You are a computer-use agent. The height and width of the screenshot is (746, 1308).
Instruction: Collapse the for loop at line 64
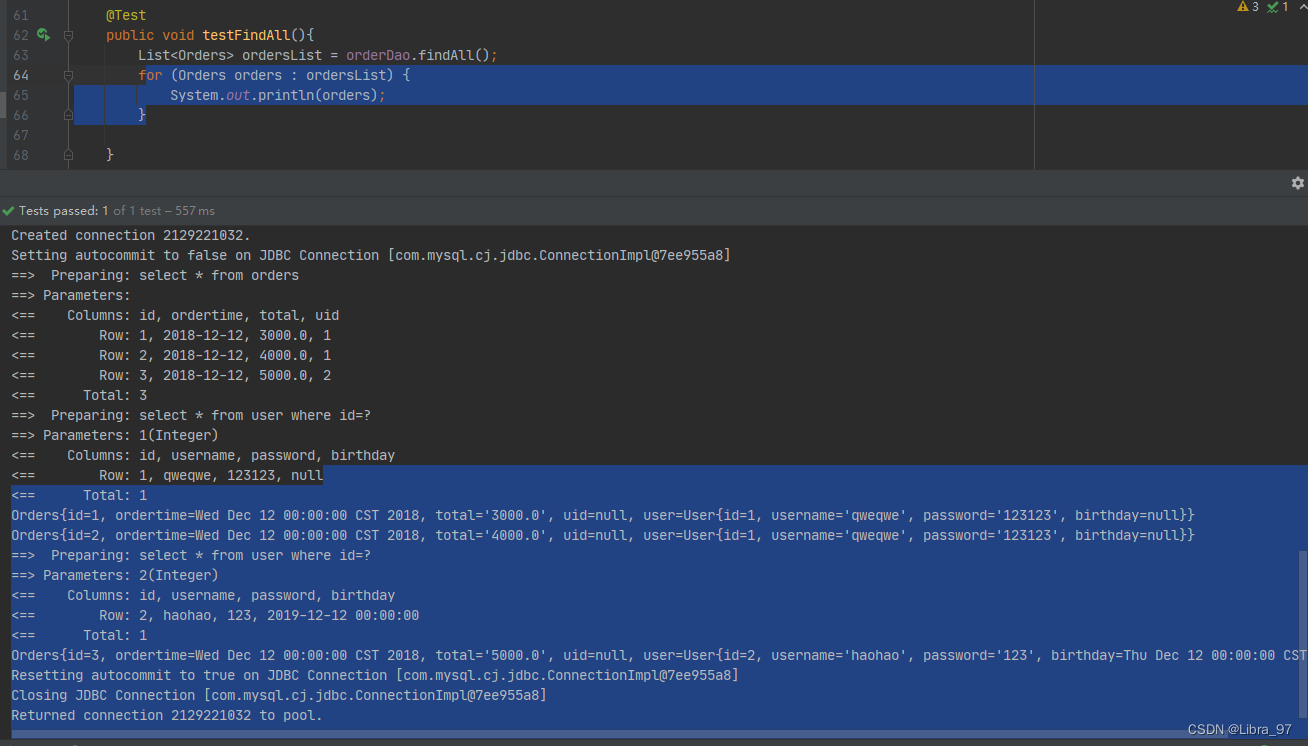tap(69, 75)
